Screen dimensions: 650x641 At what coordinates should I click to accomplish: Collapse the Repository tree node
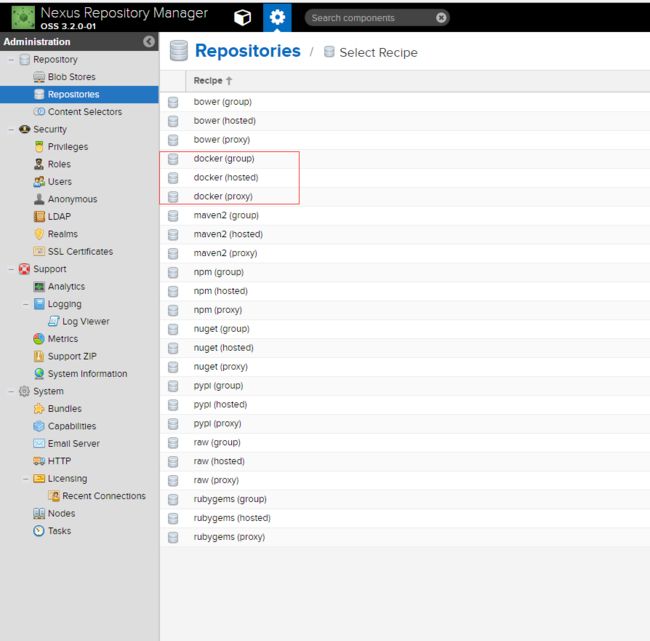[11, 60]
